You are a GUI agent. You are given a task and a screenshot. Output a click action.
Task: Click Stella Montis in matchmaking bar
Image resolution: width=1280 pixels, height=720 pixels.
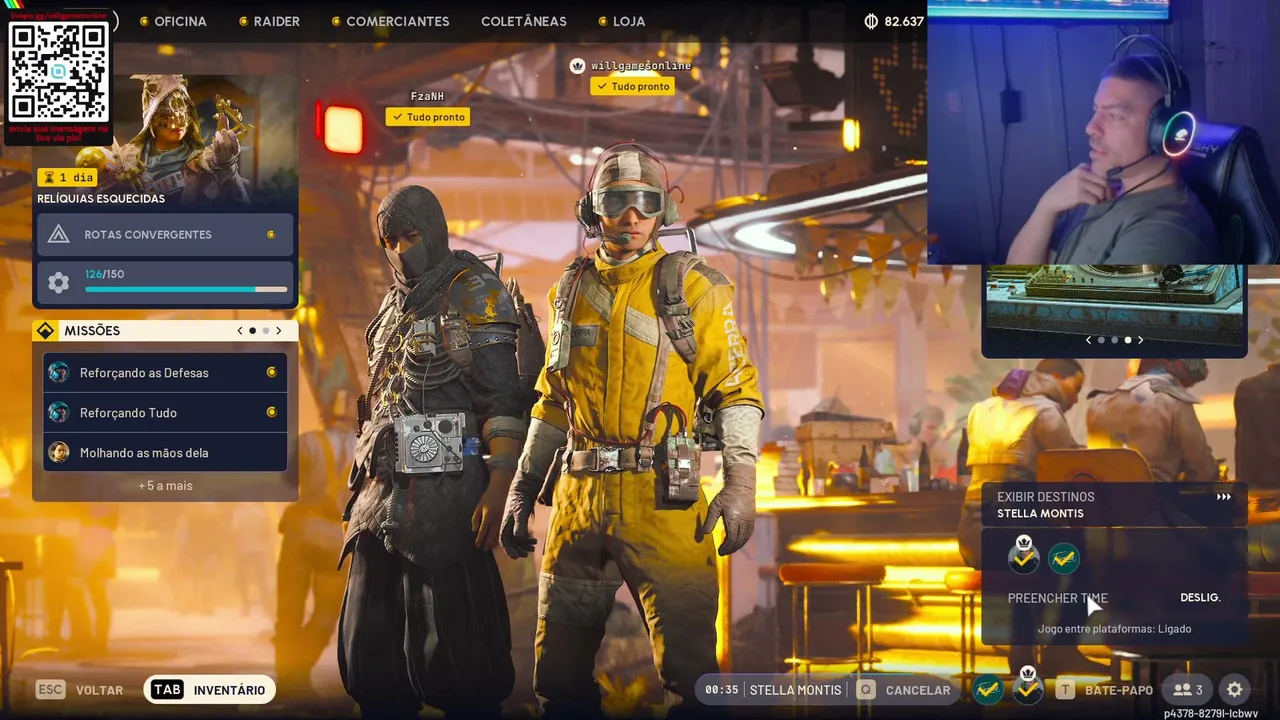coord(796,690)
